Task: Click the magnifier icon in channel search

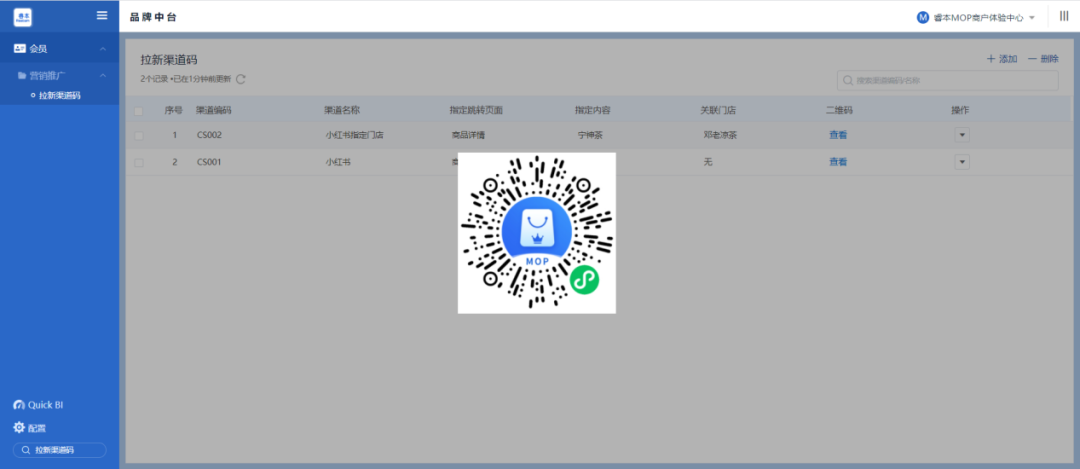Action: 848,81
